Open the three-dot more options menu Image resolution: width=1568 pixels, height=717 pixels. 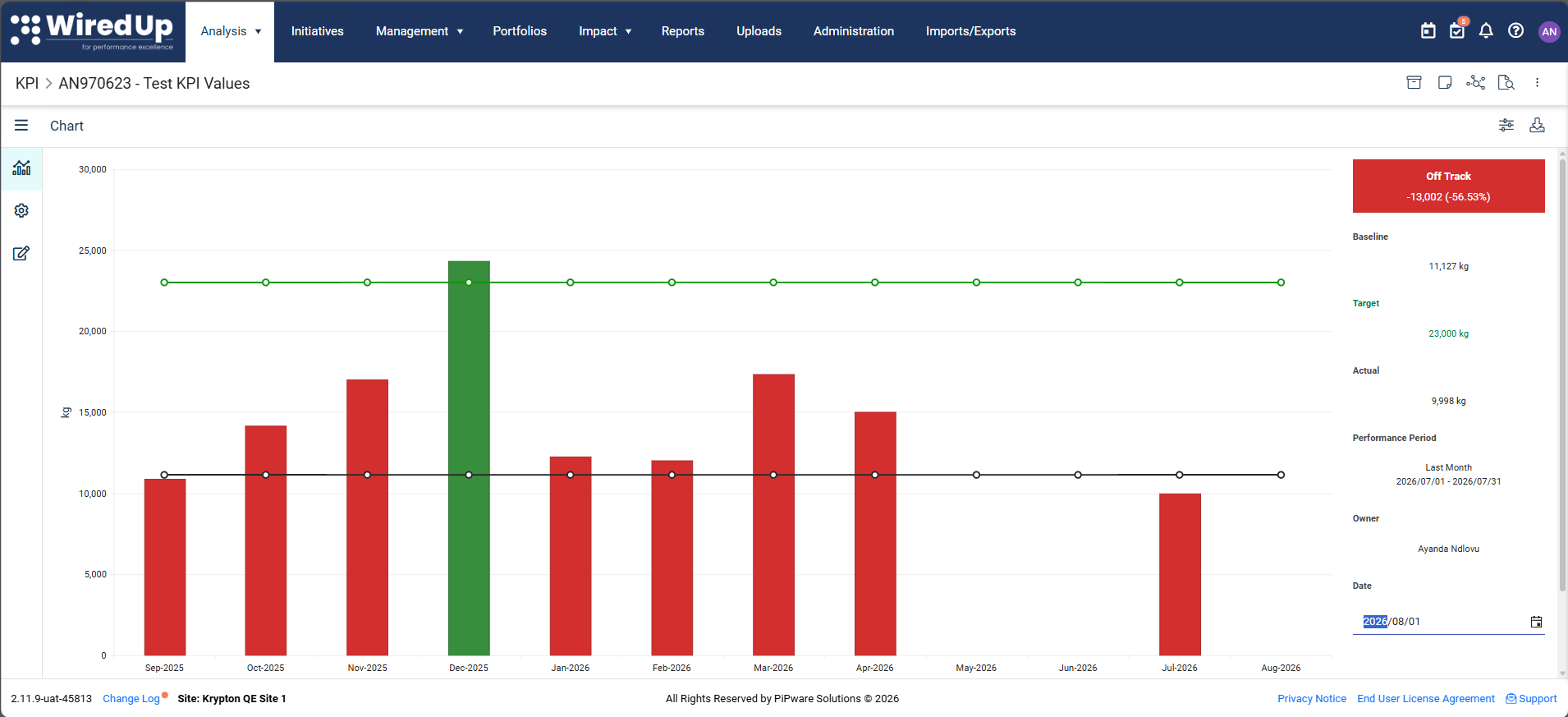click(1538, 82)
